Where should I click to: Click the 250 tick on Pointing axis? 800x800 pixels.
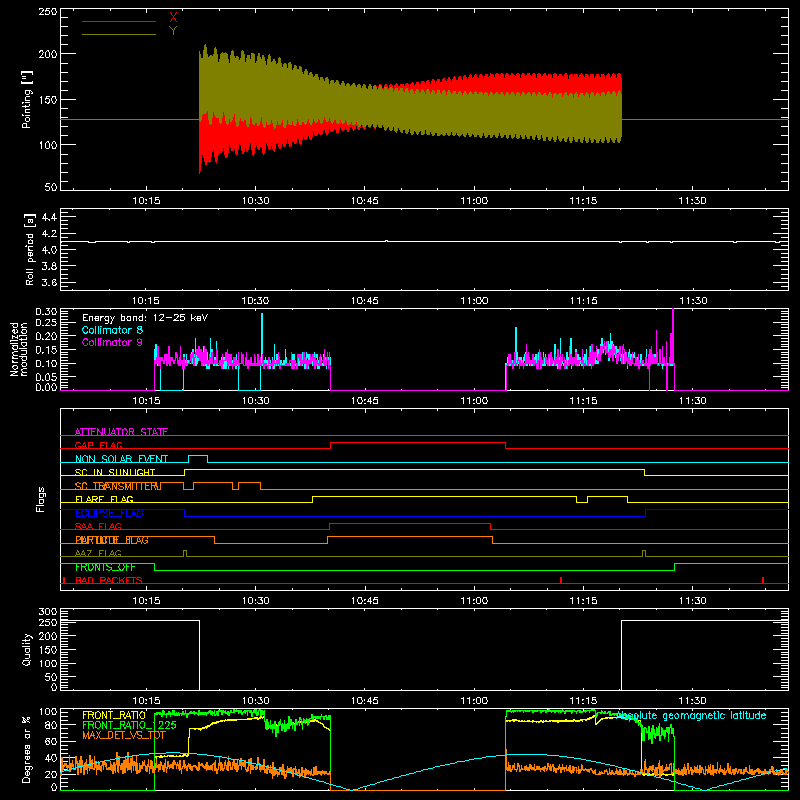(48, 12)
